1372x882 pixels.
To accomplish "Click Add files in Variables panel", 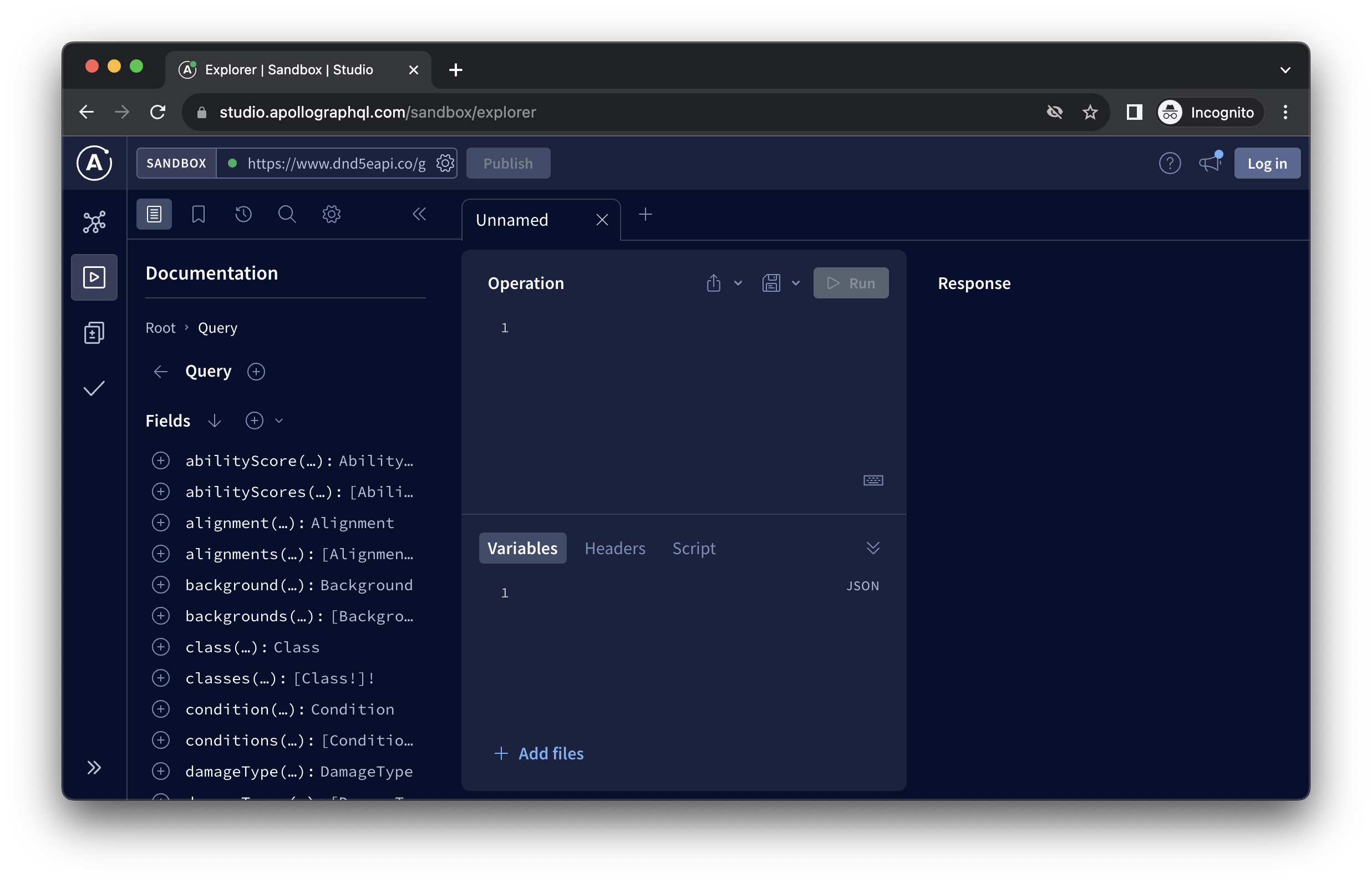I will tap(539, 753).
